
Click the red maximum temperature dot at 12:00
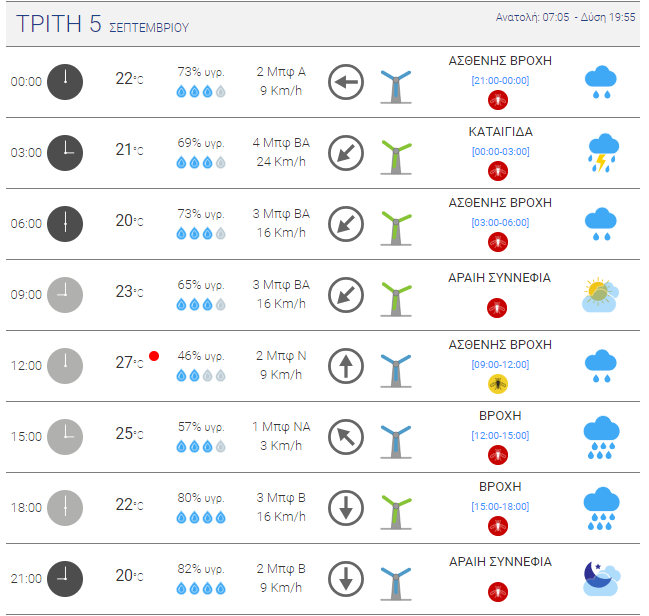pyautogui.click(x=154, y=356)
